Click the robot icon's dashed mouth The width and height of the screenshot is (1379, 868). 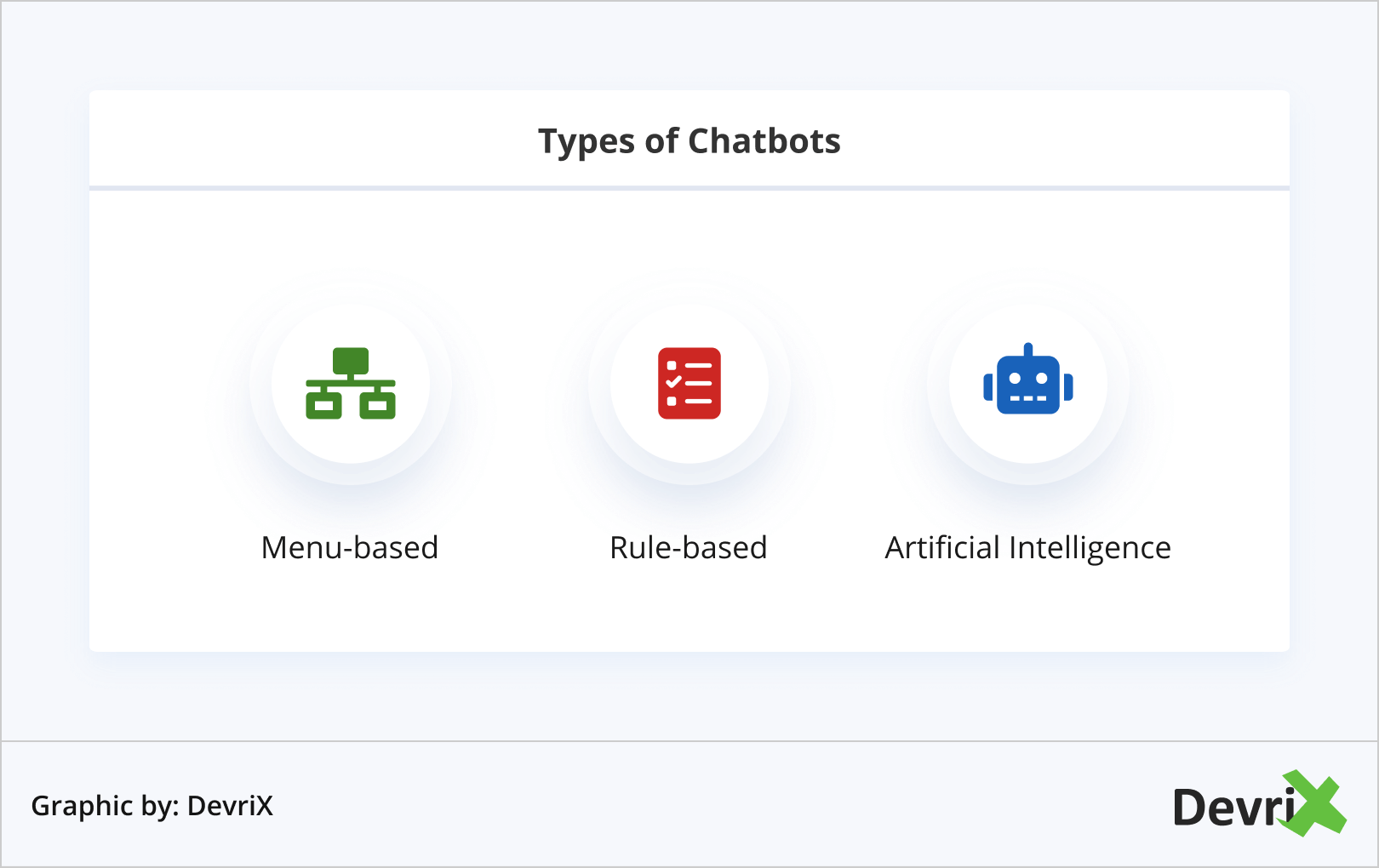1028,398
